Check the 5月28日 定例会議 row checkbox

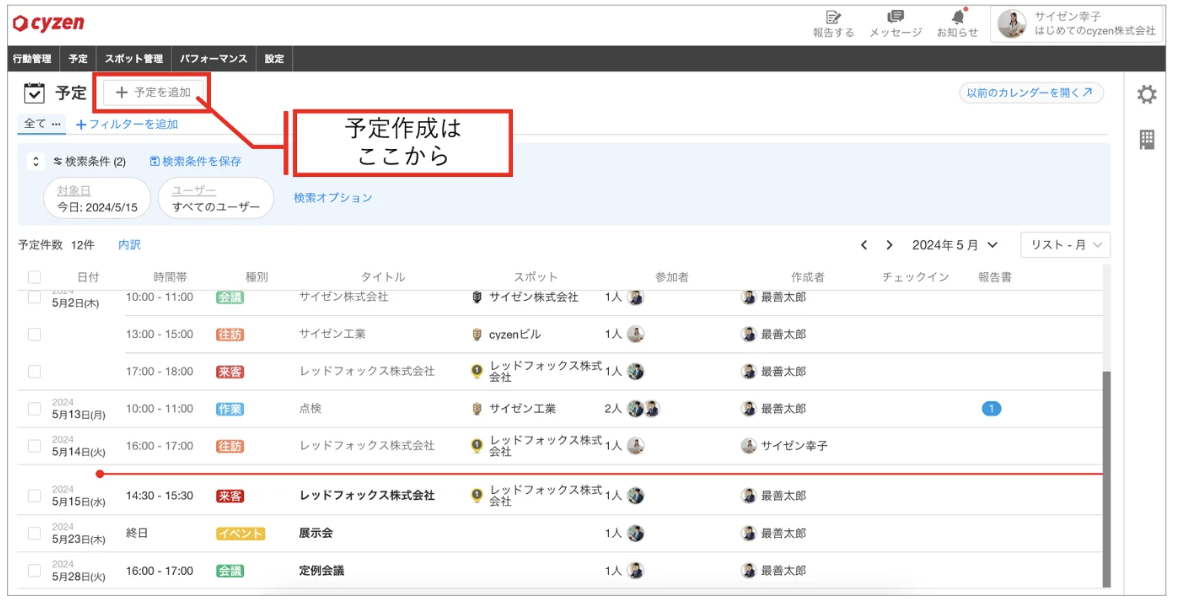click(x=35, y=571)
